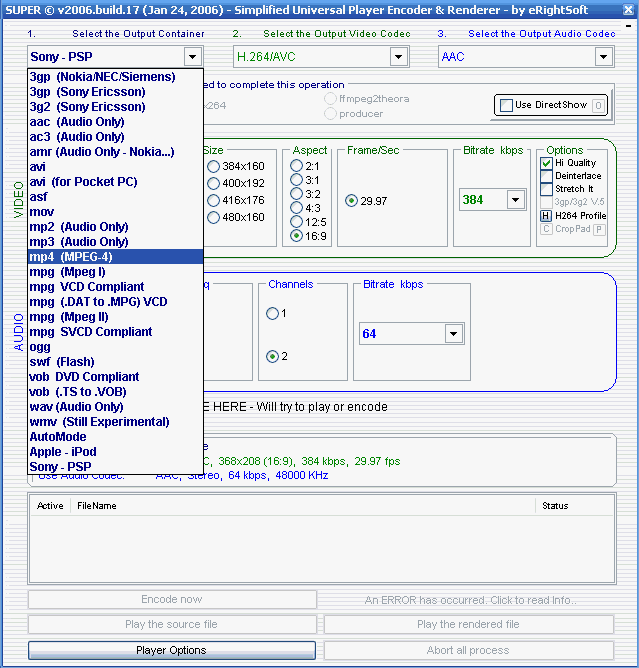The image size is (639, 668).
Task: Select the 4:3 aspect ratio
Action: [296, 208]
